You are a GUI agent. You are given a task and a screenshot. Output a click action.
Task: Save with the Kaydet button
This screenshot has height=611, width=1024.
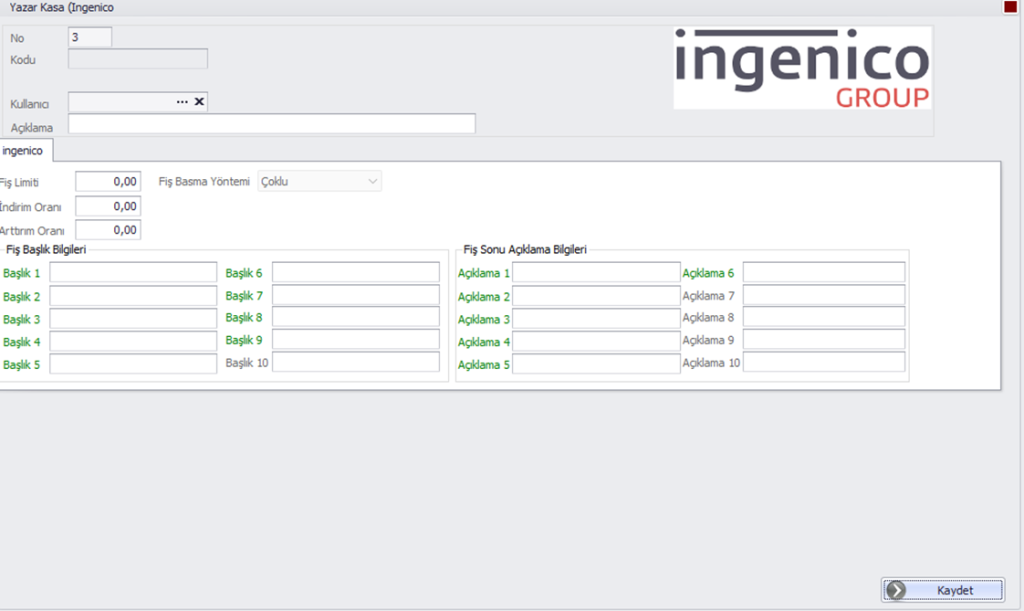point(943,590)
